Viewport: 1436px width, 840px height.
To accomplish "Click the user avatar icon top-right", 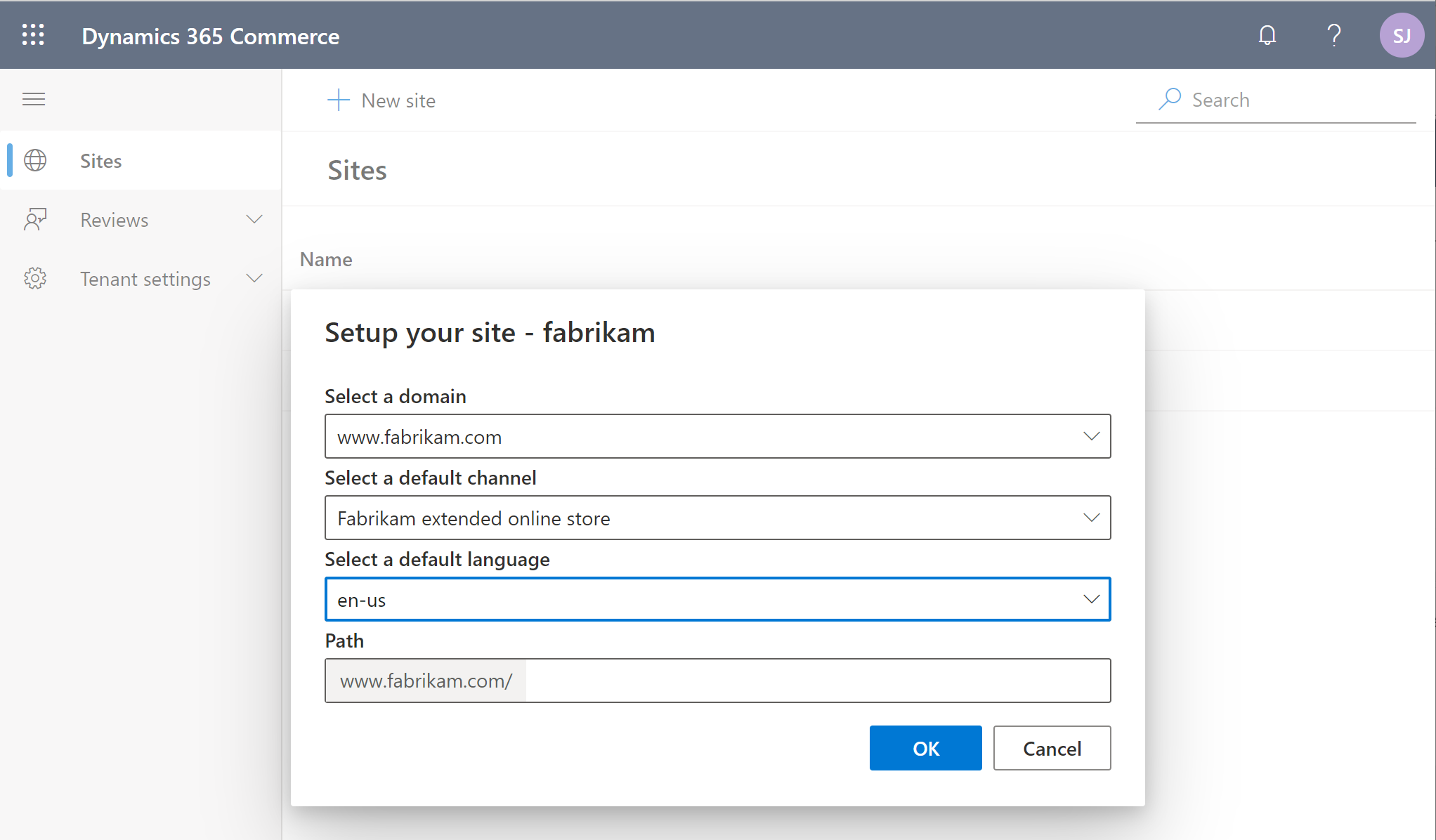I will (x=1401, y=35).
